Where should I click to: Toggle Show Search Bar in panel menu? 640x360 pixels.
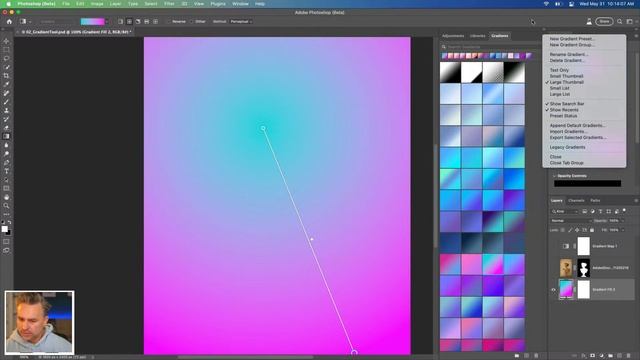click(567, 104)
